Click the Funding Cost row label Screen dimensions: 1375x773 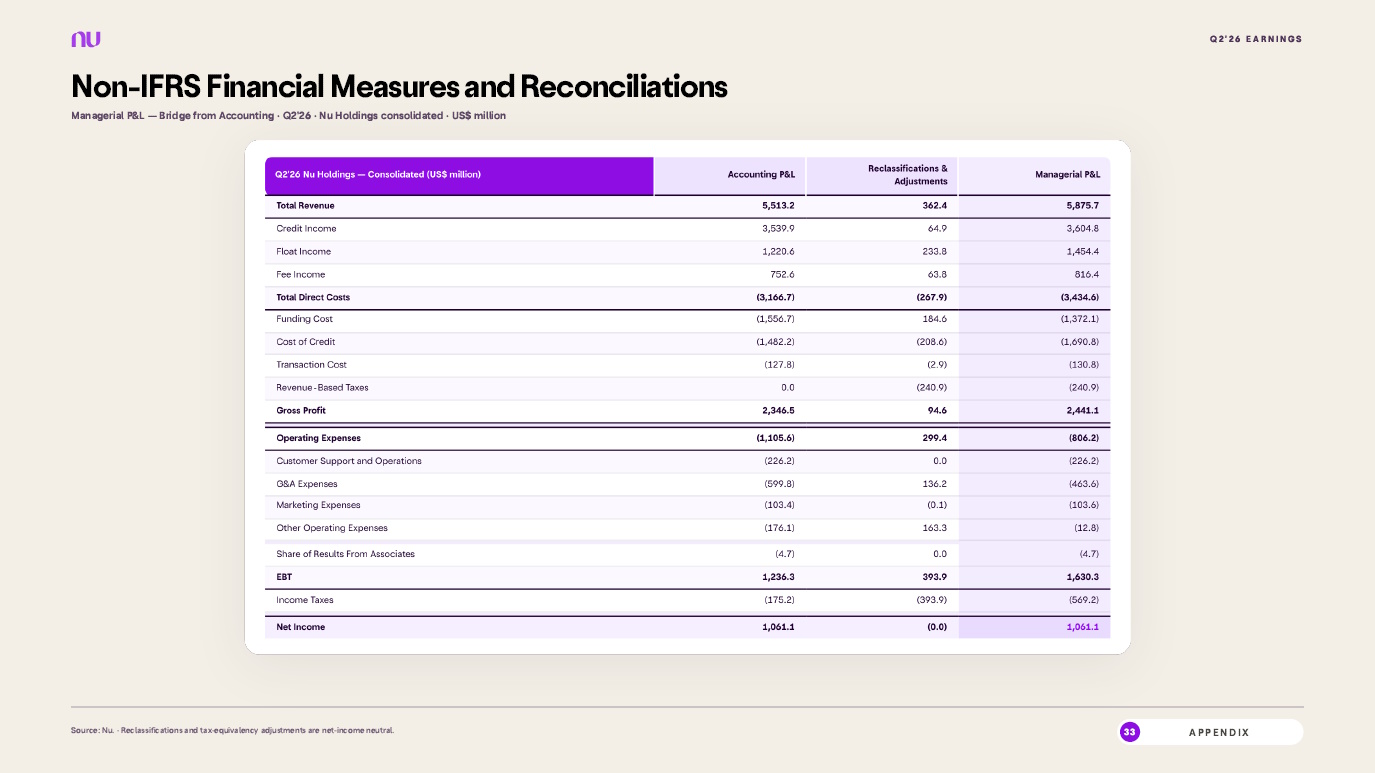pyautogui.click(x=304, y=319)
